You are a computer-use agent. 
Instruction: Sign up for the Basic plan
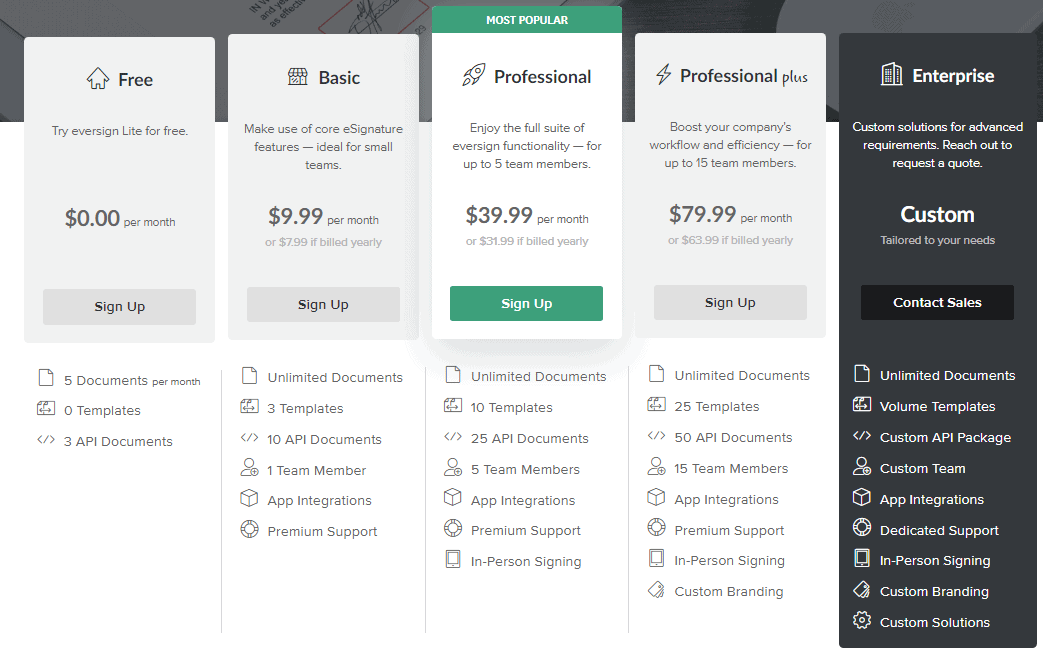coord(322,305)
